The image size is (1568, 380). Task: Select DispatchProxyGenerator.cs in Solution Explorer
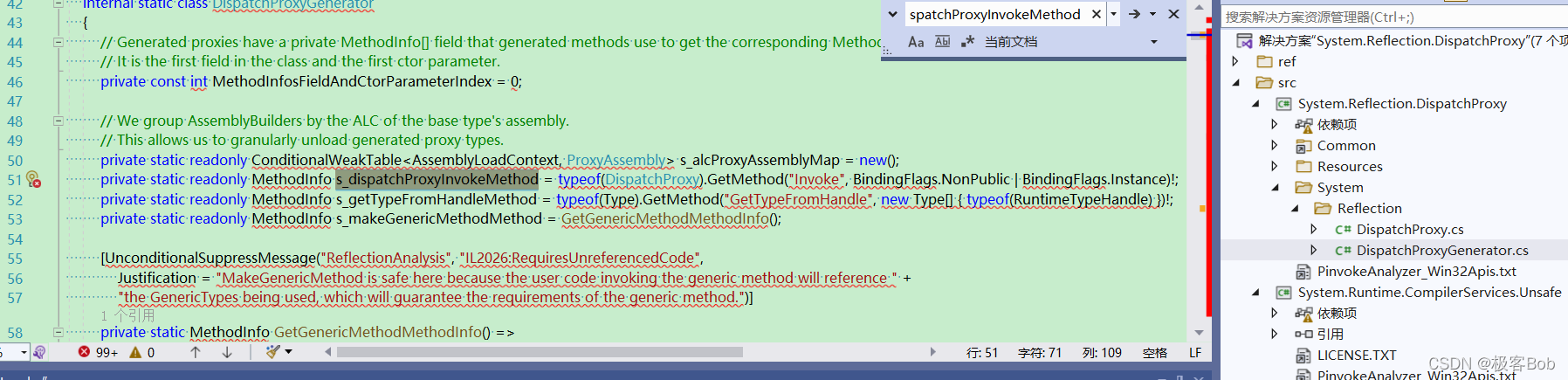coord(1442,250)
